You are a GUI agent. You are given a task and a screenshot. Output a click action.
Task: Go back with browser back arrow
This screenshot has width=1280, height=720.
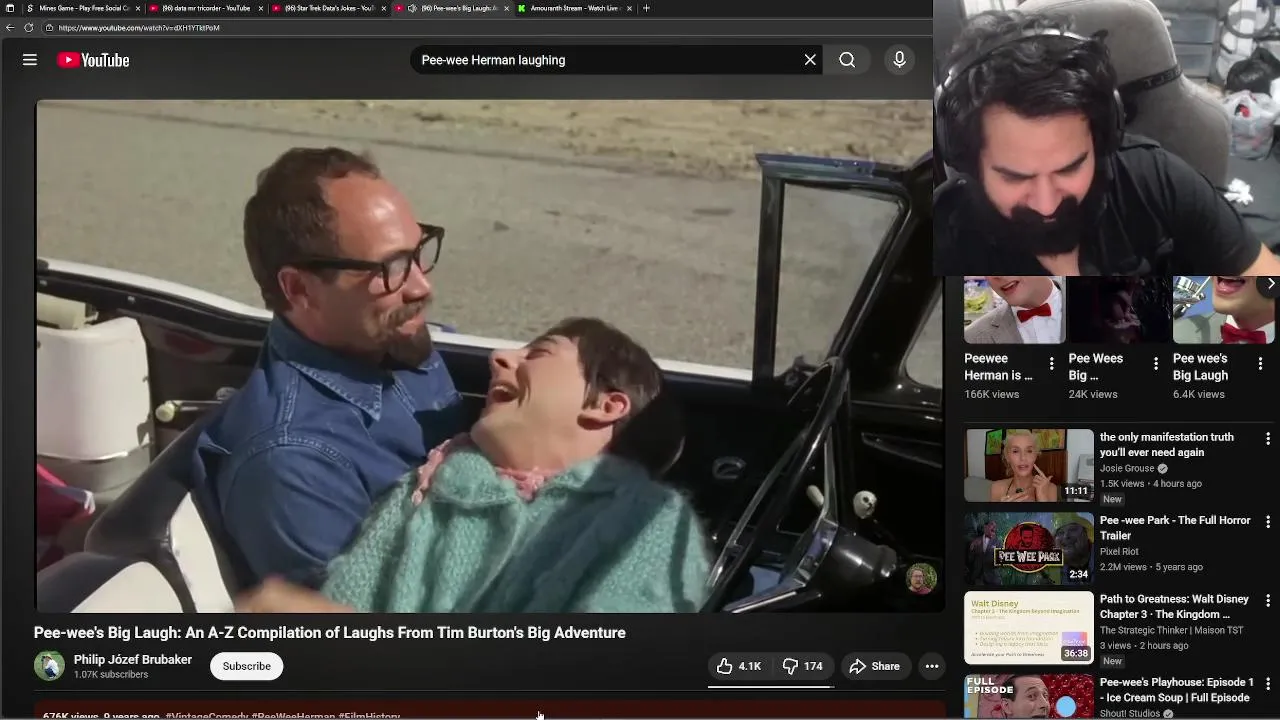tap(10, 28)
